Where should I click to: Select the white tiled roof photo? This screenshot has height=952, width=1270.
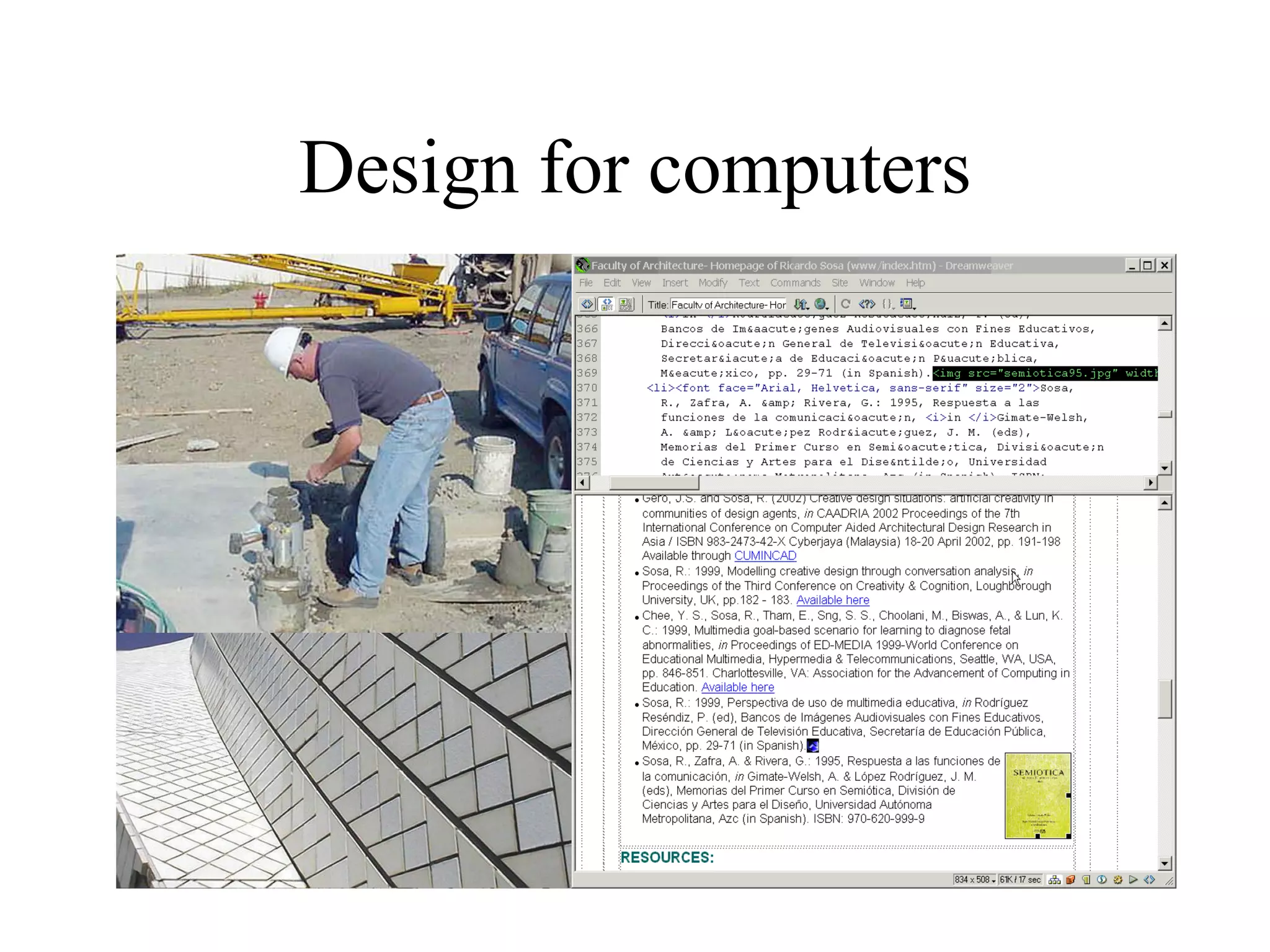tap(344, 760)
